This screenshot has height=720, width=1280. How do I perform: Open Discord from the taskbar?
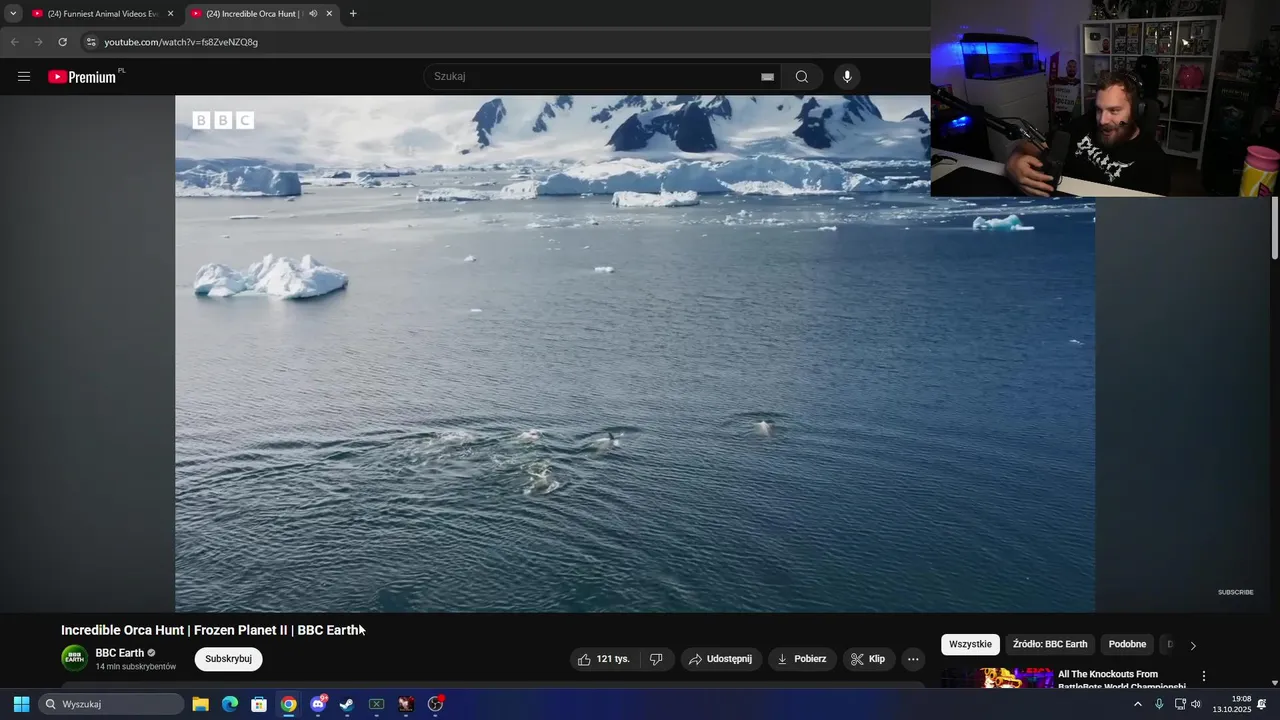coord(318,704)
